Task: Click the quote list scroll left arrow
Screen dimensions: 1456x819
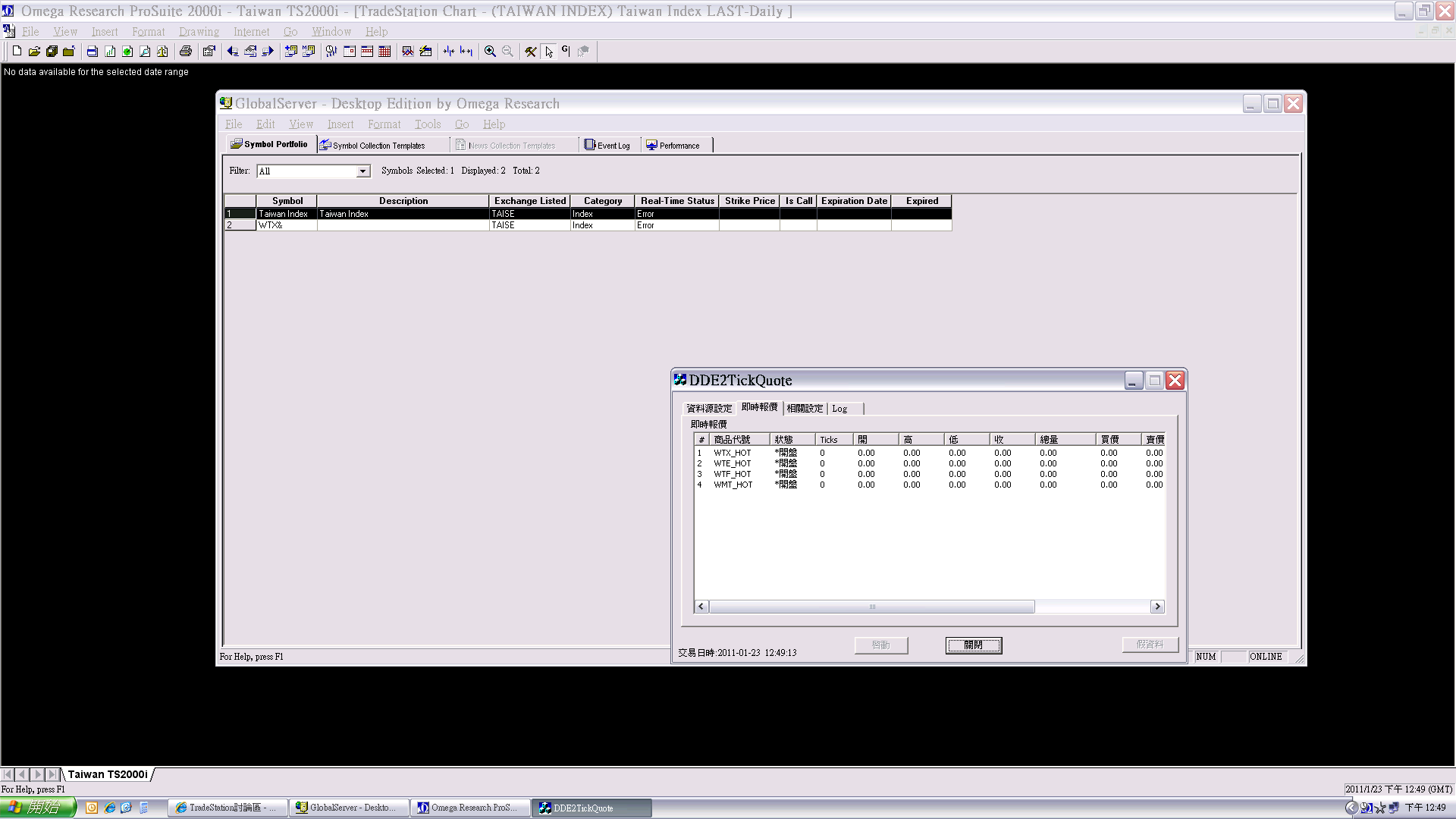Action: click(701, 607)
